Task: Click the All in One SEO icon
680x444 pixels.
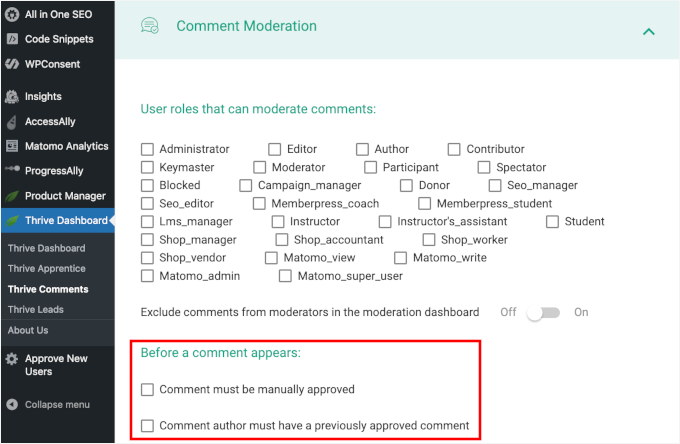Action: point(12,14)
